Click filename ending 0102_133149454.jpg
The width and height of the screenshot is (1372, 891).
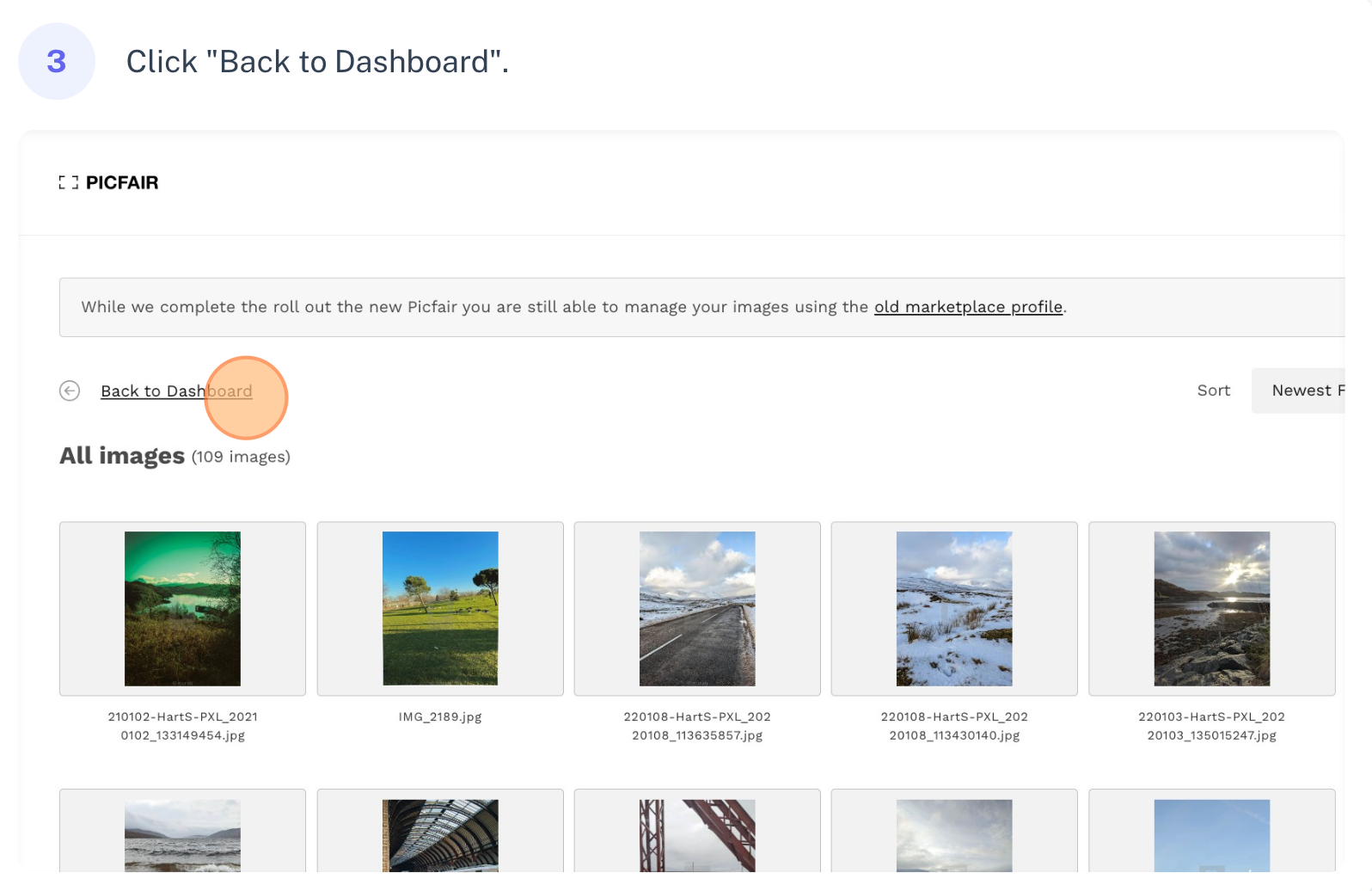pos(182,726)
